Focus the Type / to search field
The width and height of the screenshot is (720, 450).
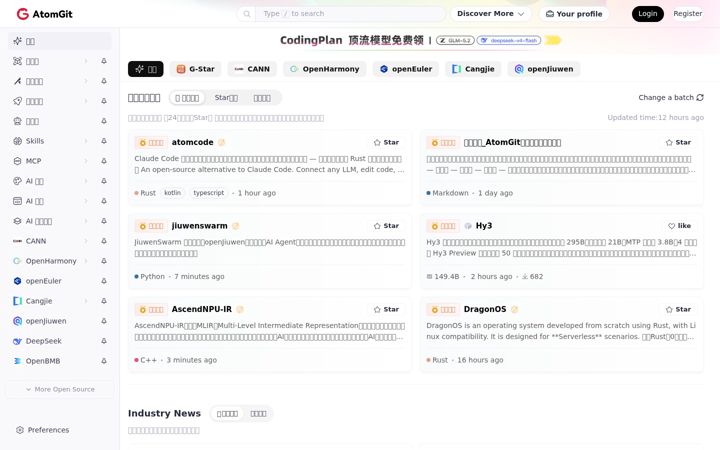tap(350, 14)
